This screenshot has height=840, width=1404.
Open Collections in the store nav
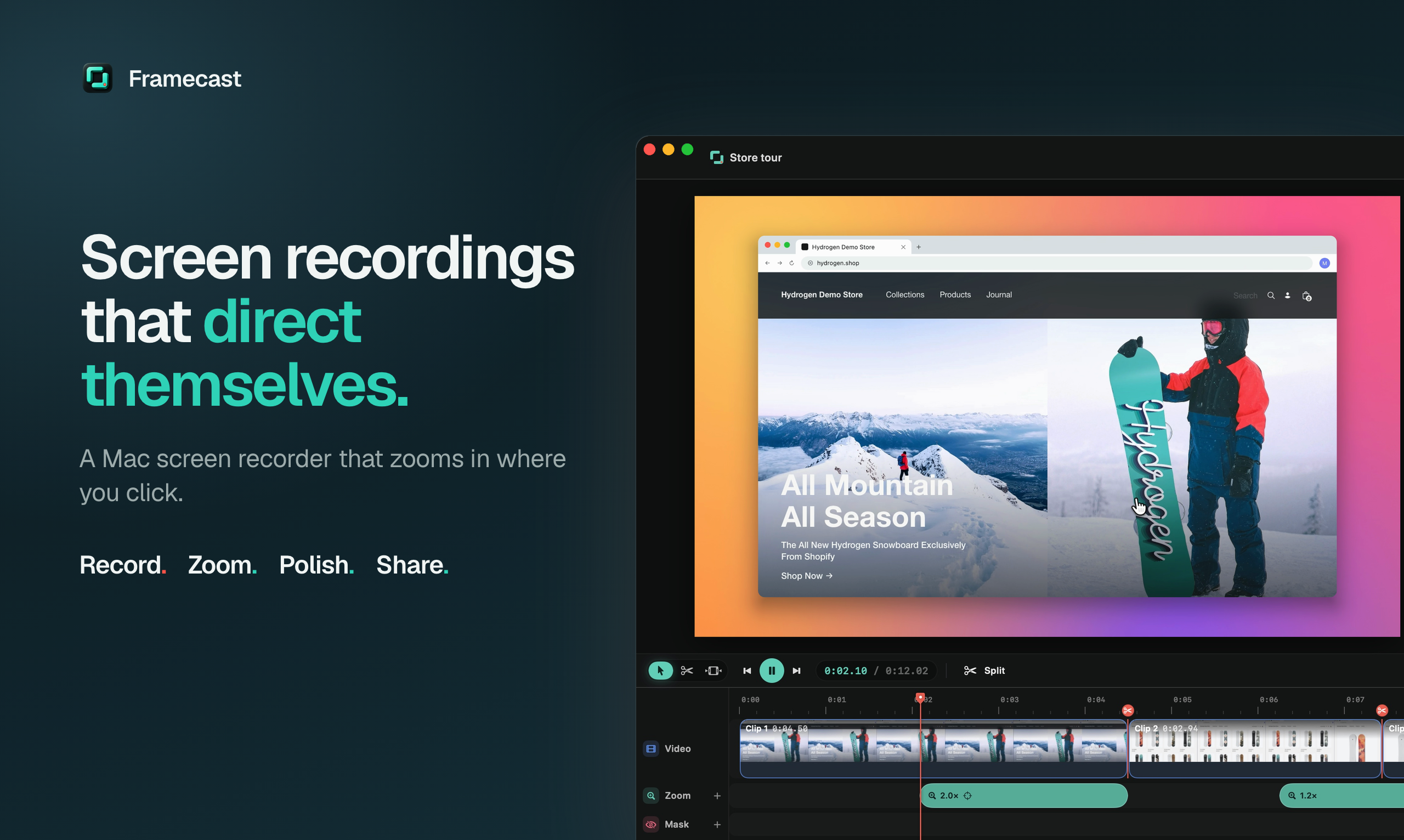[905, 295]
